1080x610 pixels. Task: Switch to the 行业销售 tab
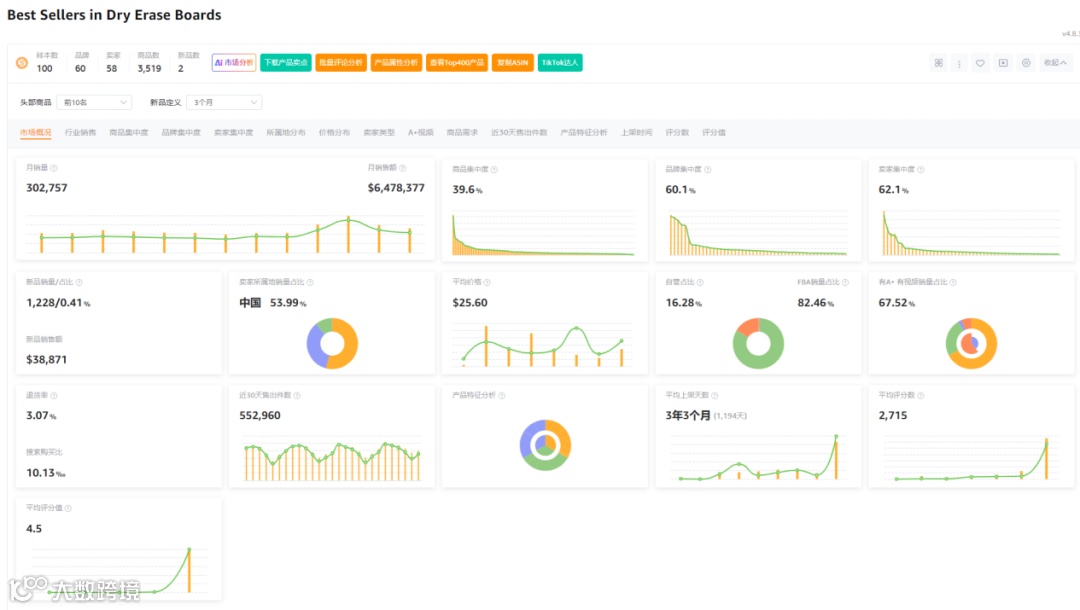81,133
